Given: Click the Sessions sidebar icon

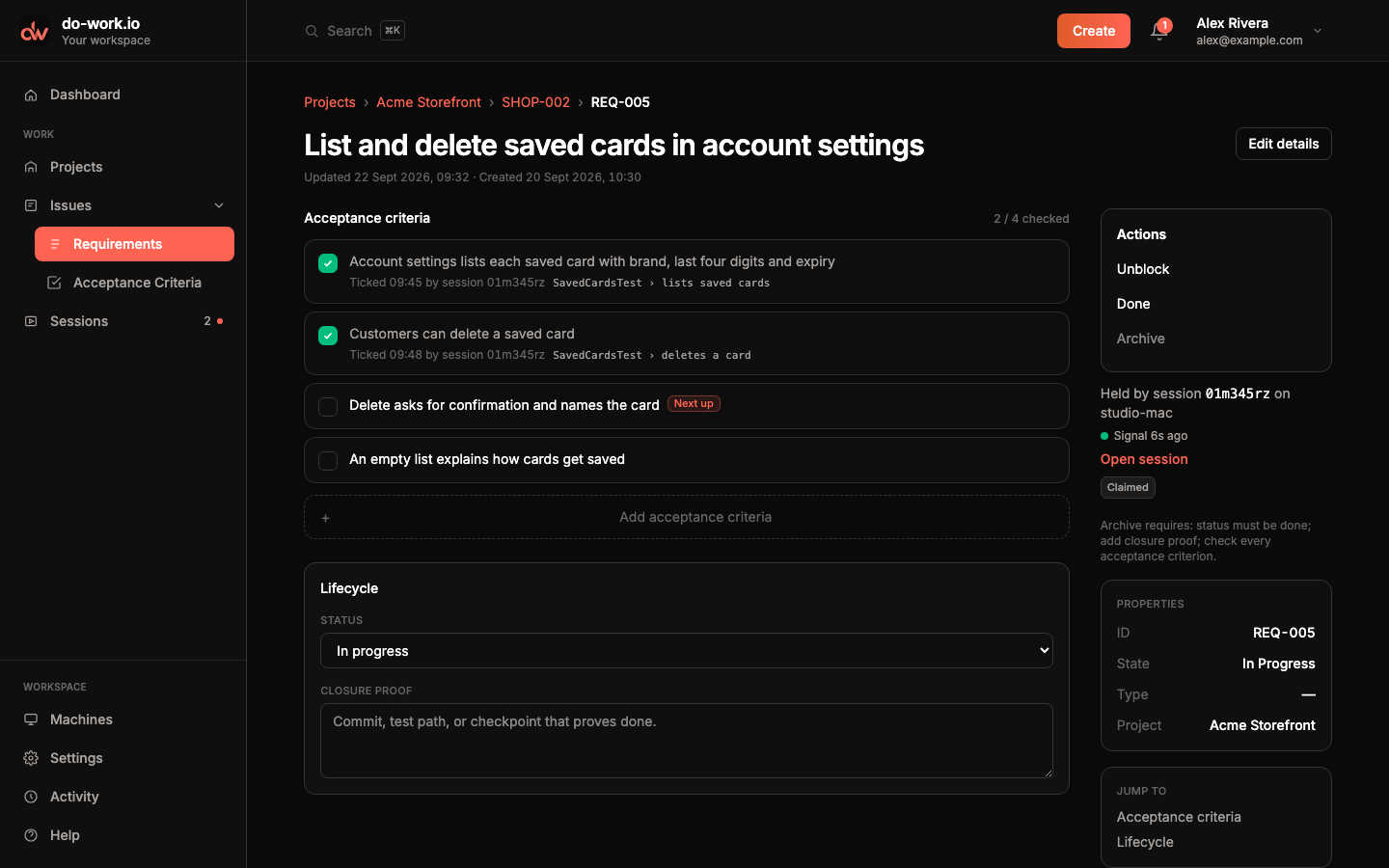Looking at the screenshot, I should [31, 321].
